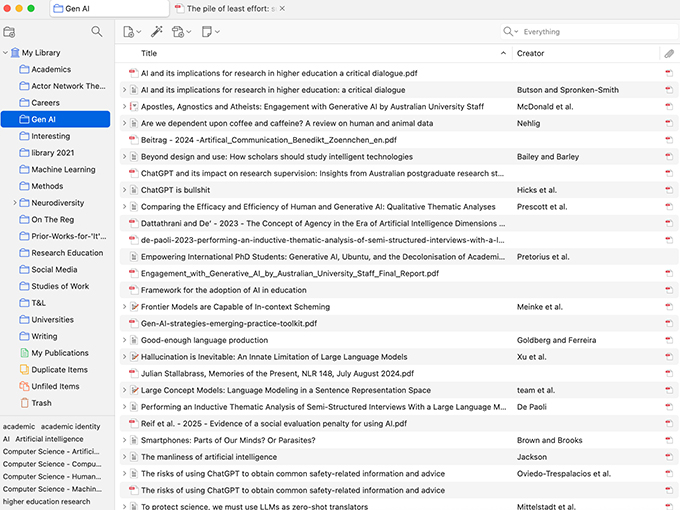Click the Everything search field

point(590,32)
